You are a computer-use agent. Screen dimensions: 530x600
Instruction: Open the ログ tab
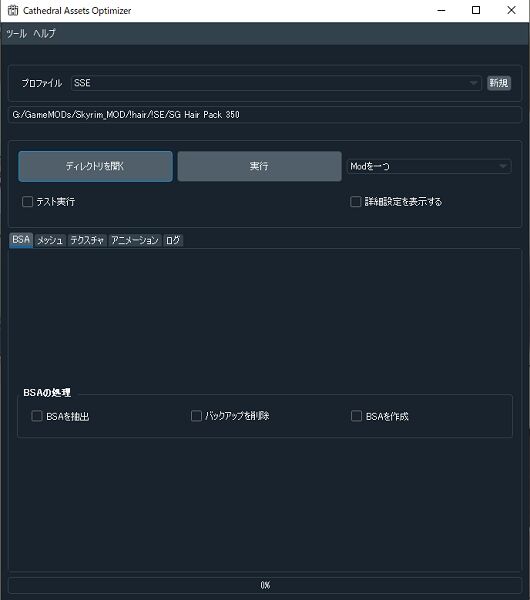[x=173, y=241]
